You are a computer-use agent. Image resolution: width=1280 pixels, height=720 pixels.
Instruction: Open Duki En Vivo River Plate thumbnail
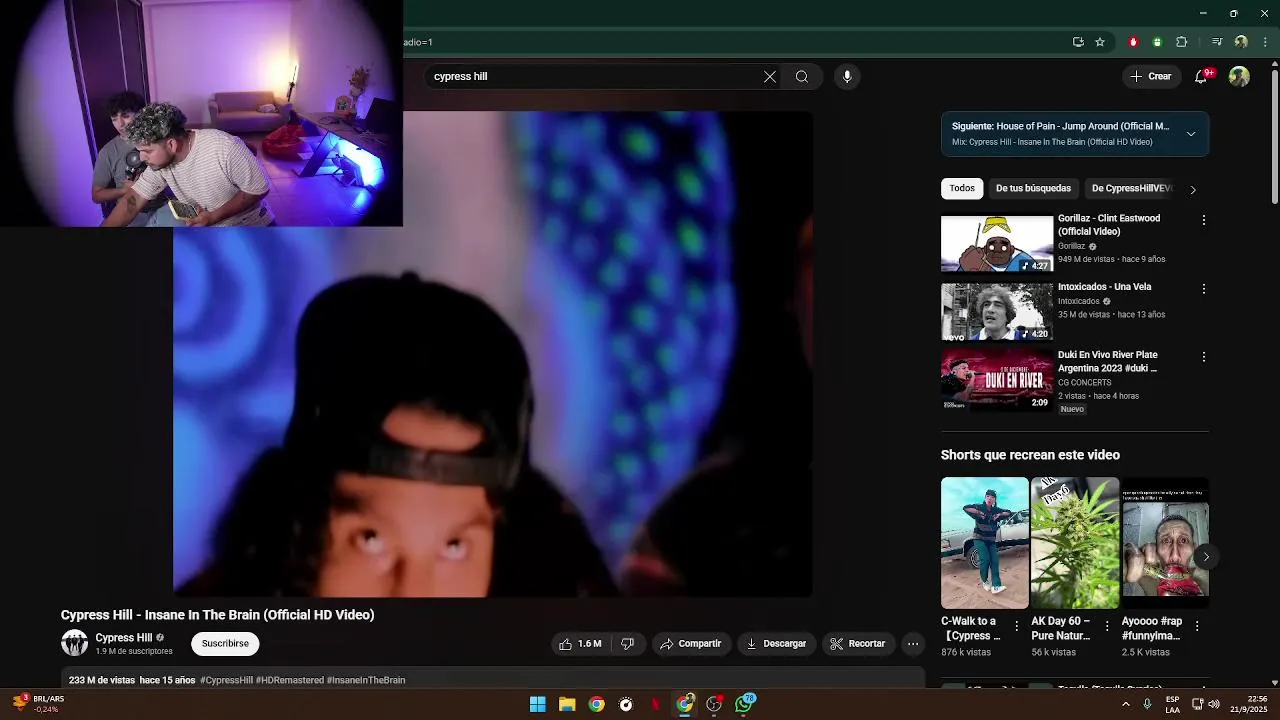click(997, 379)
